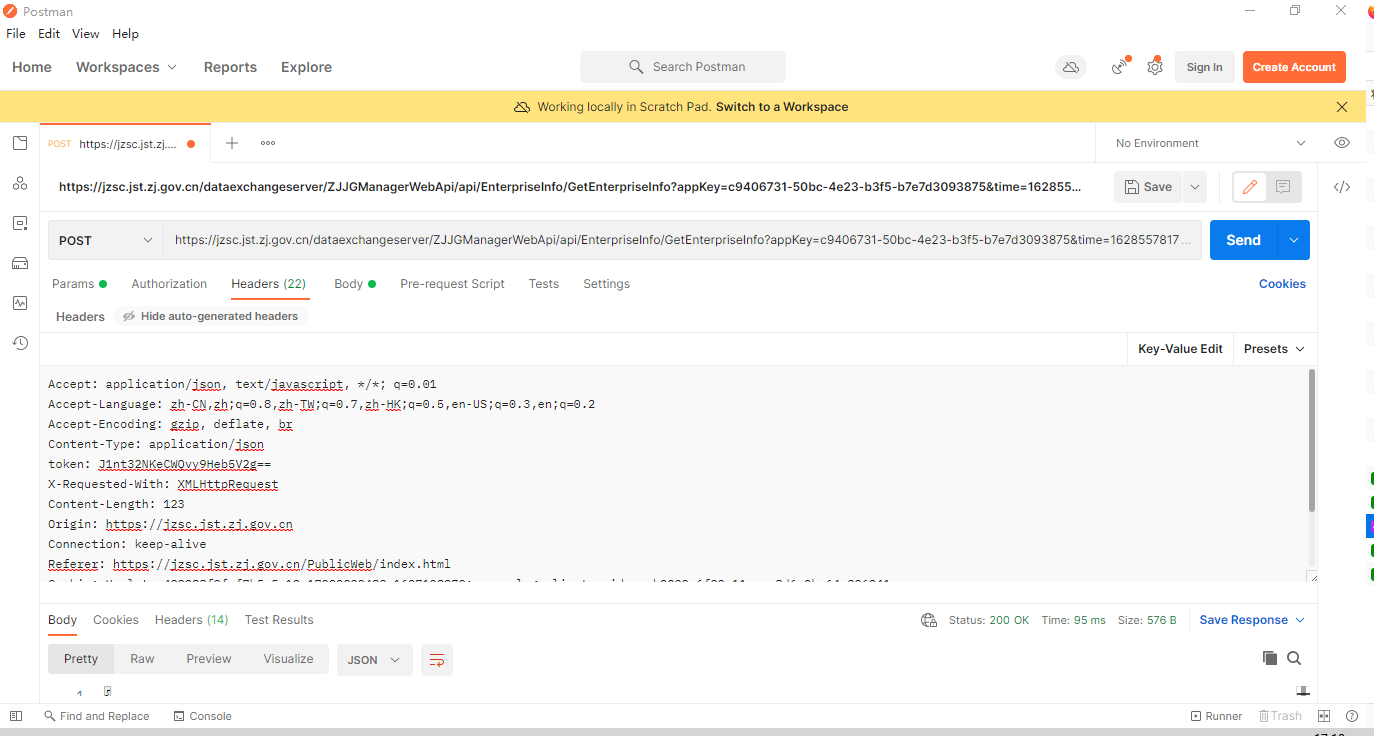Save the current request
Screen dimensions: 1374x736
pyautogui.click(x=1148, y=187)
